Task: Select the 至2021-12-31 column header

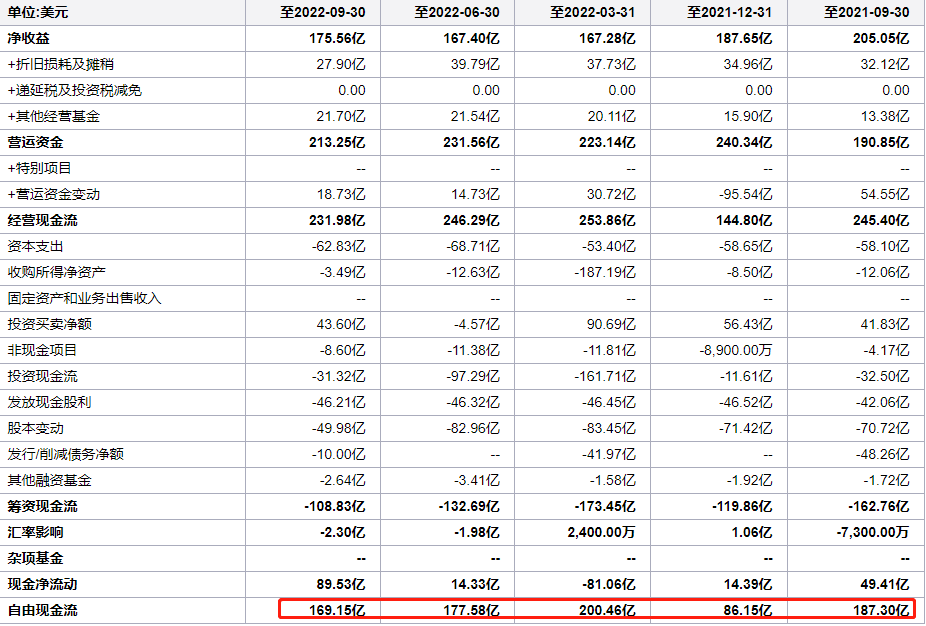Action: coord(729,12)
